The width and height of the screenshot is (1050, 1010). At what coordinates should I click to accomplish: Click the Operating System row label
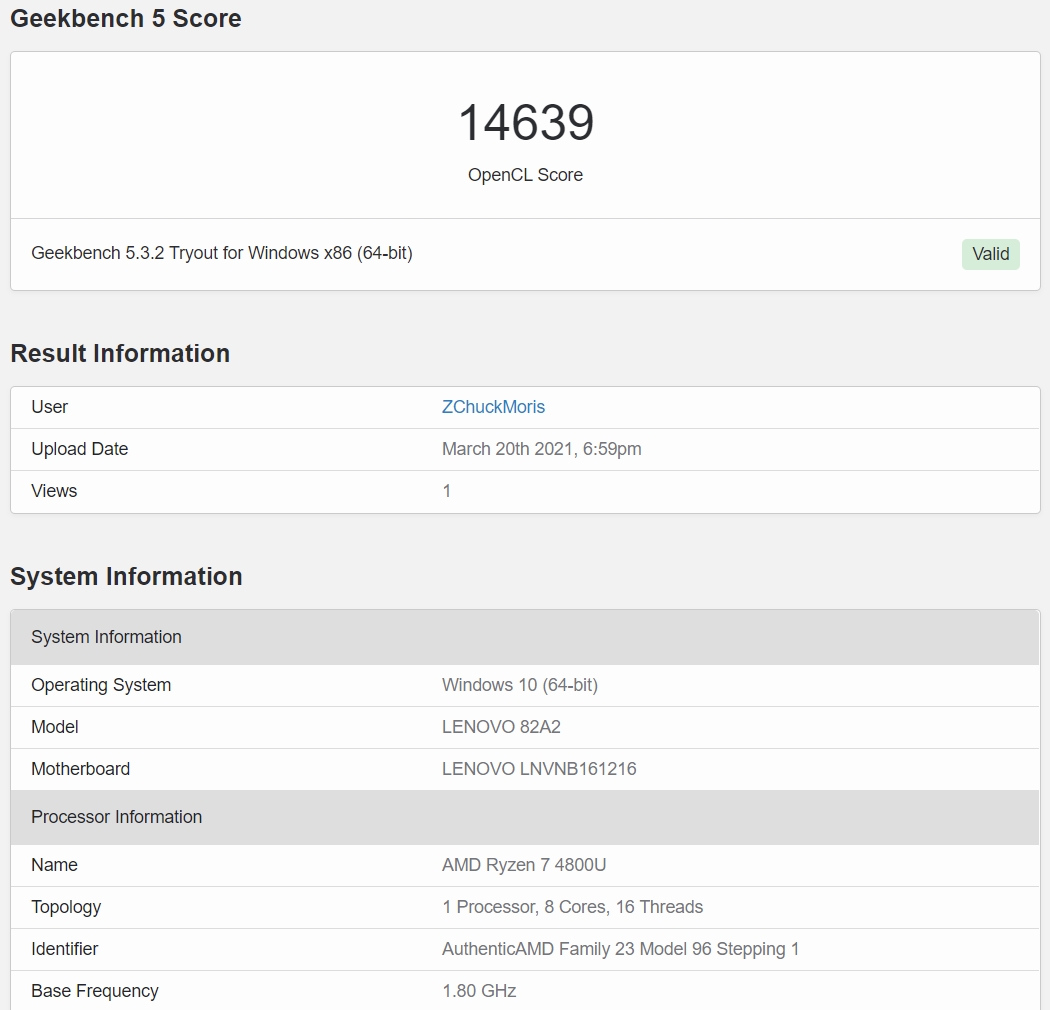pos(101,685)
